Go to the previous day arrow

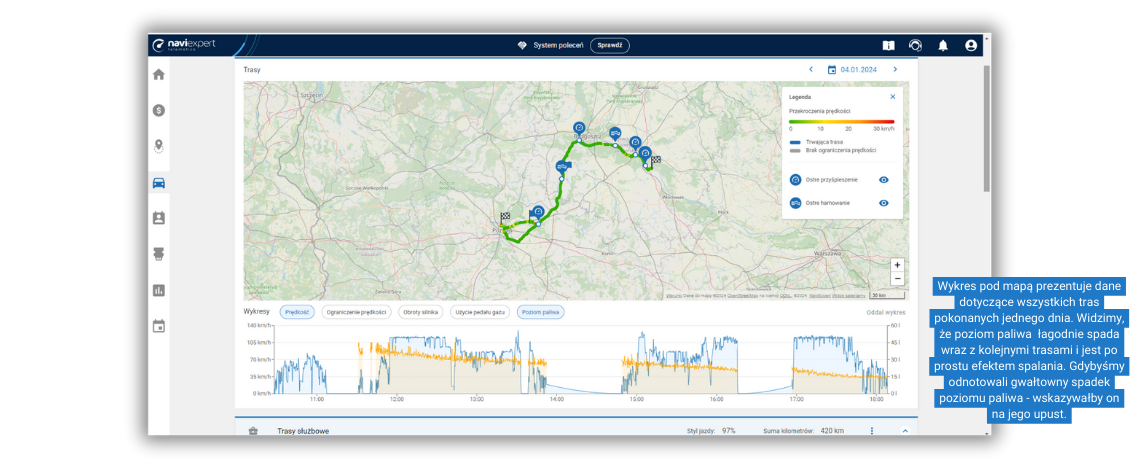tap(811, 70)
